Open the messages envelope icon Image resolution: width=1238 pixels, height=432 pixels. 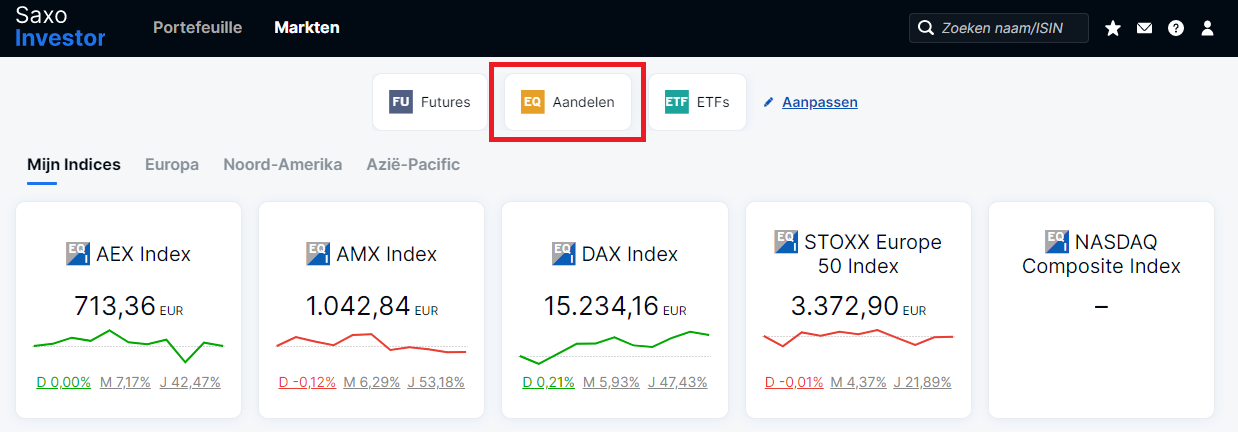[x=1145, y=28]
